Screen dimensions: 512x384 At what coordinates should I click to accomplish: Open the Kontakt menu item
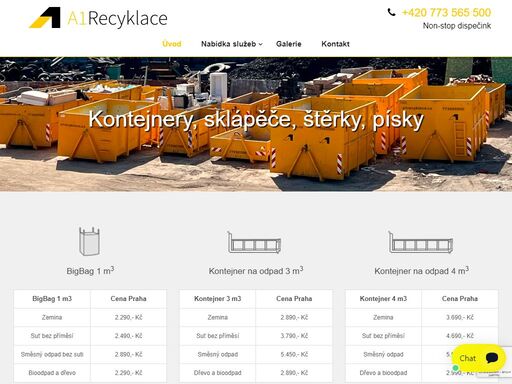pos(335,44)
